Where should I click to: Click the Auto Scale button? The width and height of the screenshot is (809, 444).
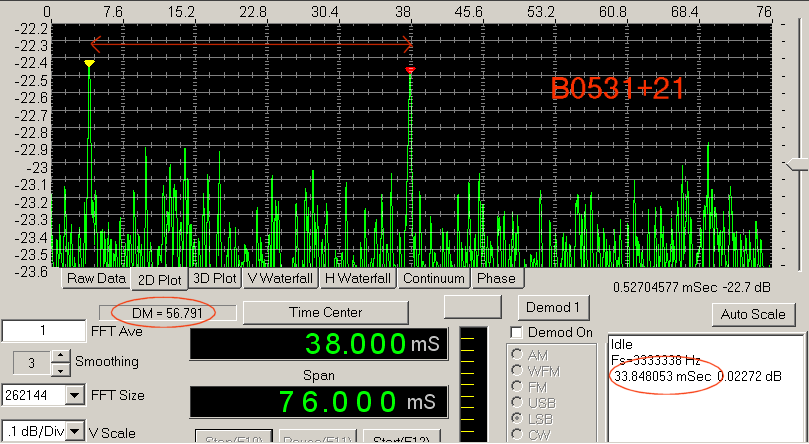[753, 315]
